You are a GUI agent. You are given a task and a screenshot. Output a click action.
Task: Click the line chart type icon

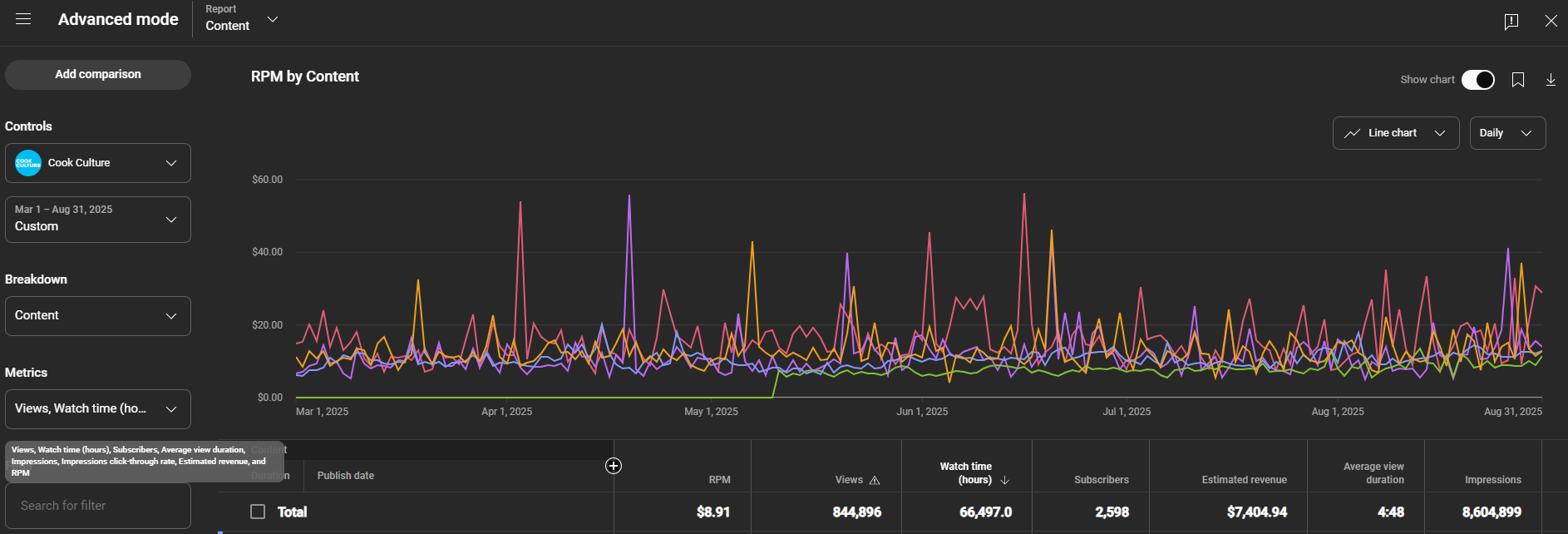coord(1353,133)
